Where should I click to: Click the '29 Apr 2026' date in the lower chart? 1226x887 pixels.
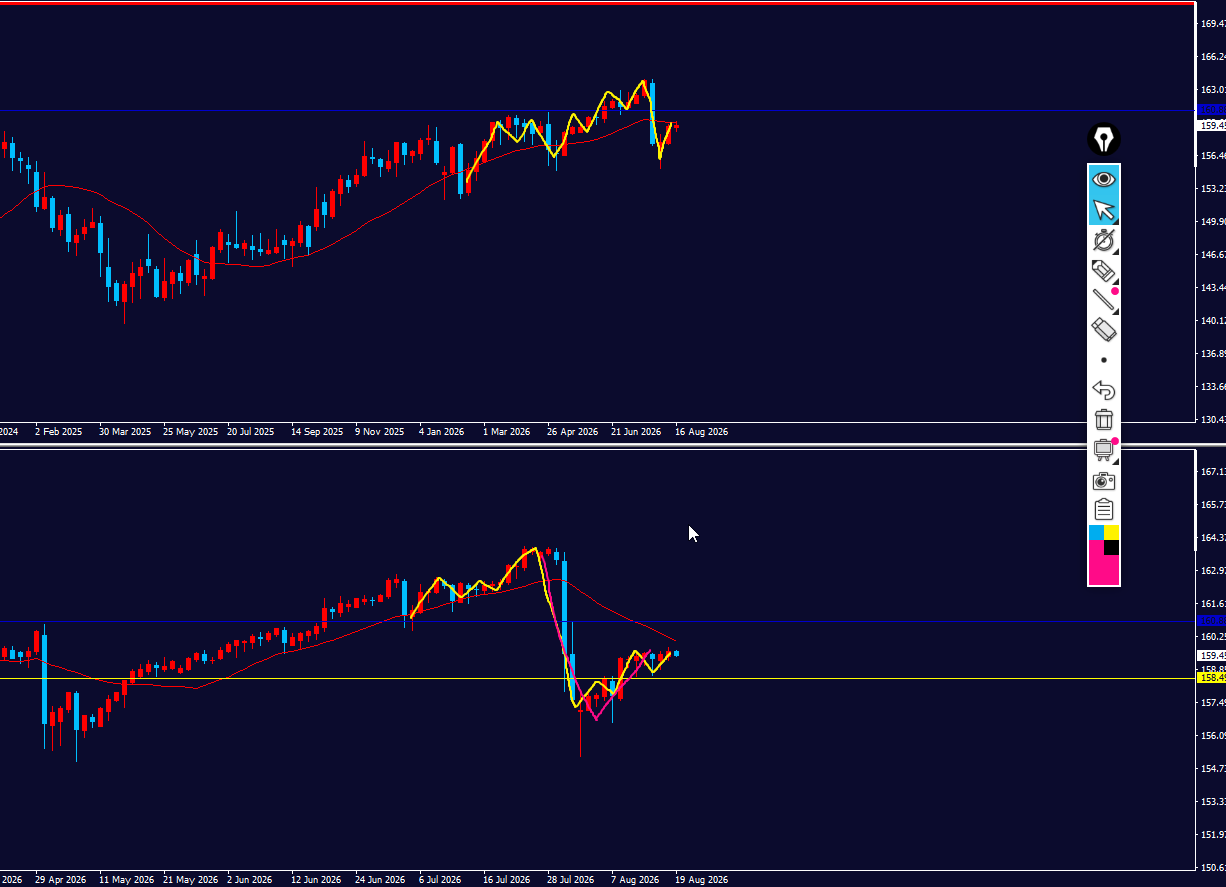coord(61,880)
